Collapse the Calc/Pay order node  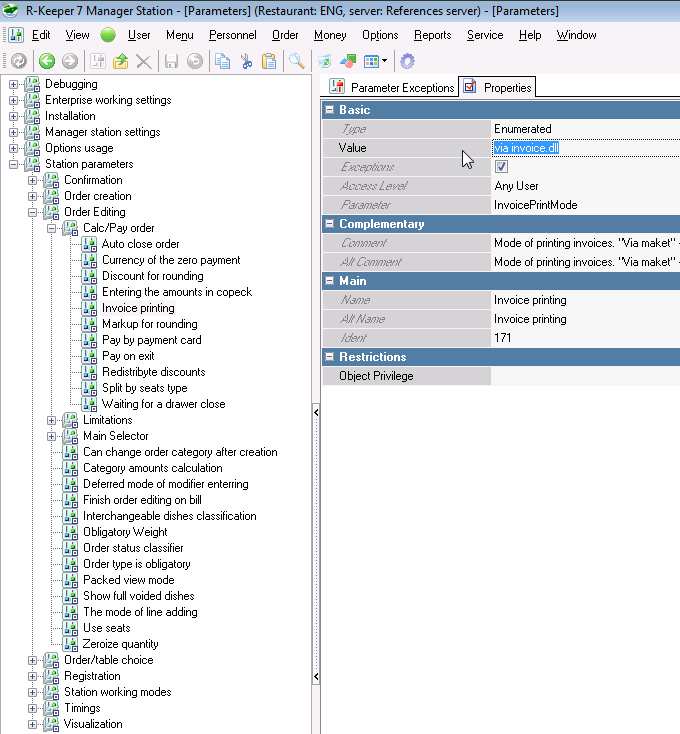point(51,228)
